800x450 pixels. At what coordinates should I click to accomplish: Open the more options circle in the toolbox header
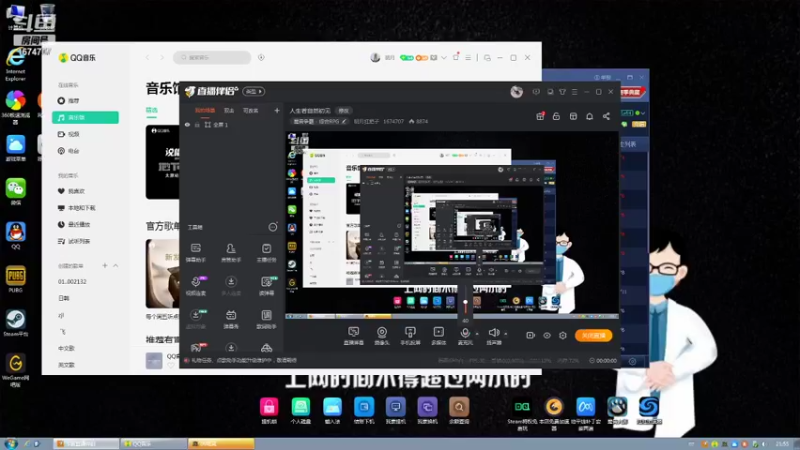(273, 227)
